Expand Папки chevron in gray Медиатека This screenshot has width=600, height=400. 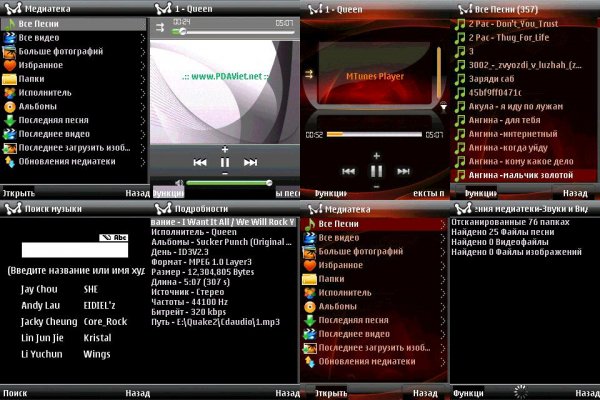tap(142, 79)
